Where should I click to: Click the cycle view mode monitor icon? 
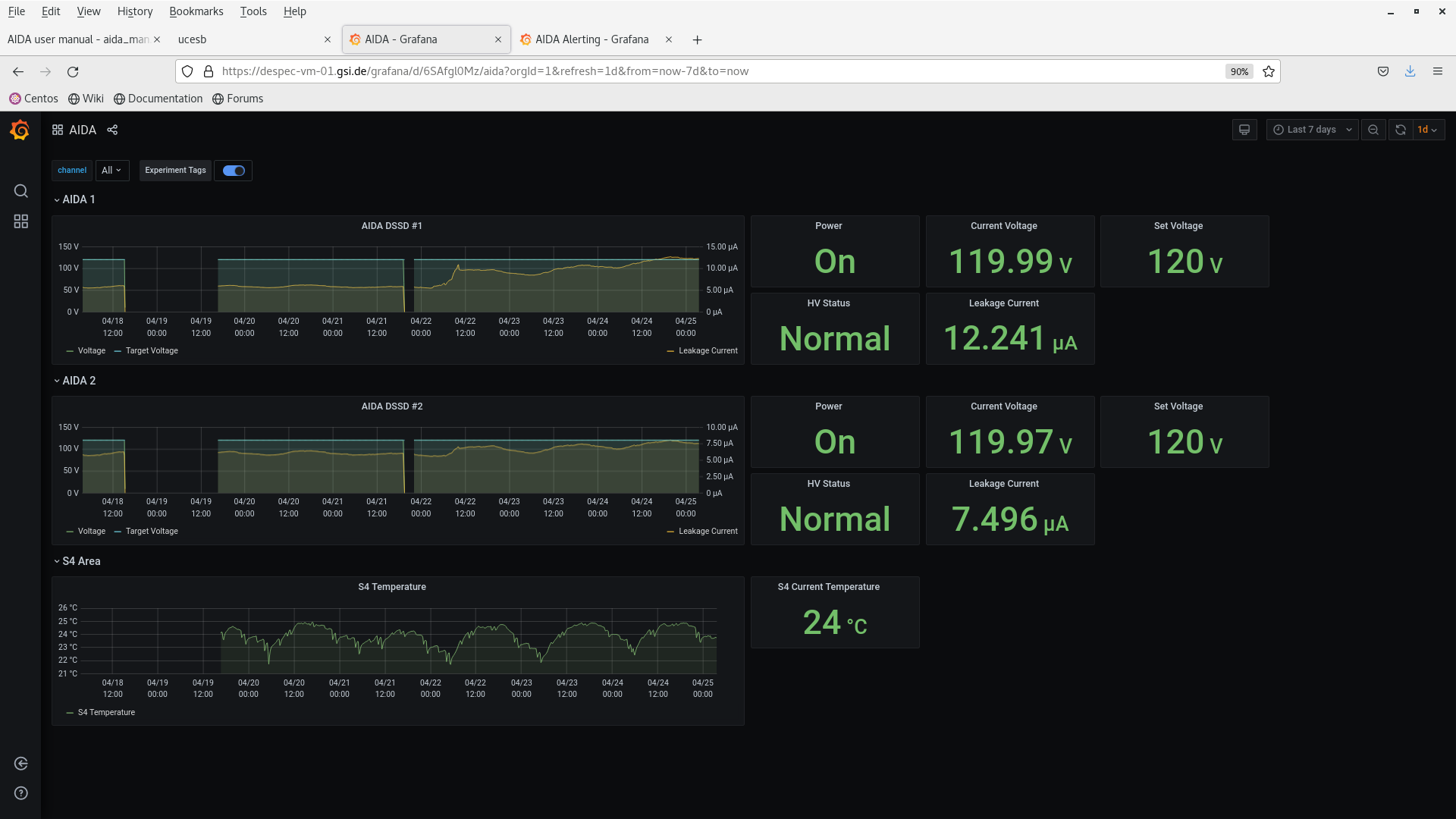[1244, 130]
